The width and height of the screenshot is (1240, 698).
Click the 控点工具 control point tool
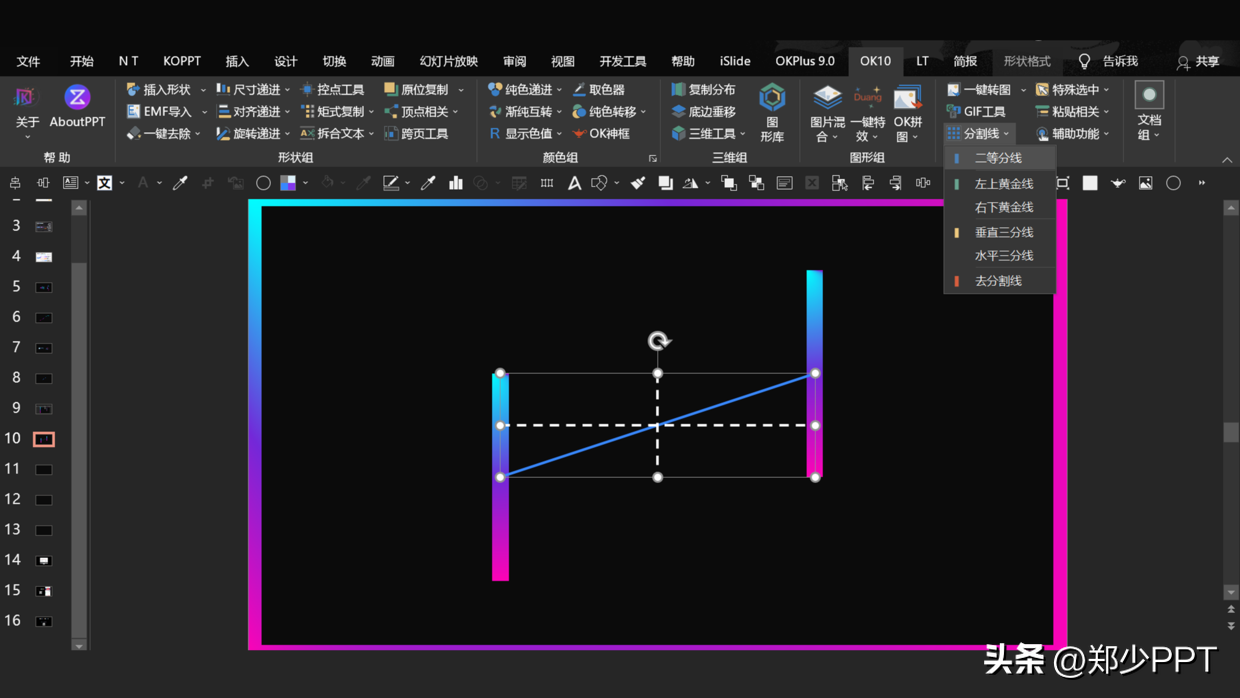[x=332, y=90]
